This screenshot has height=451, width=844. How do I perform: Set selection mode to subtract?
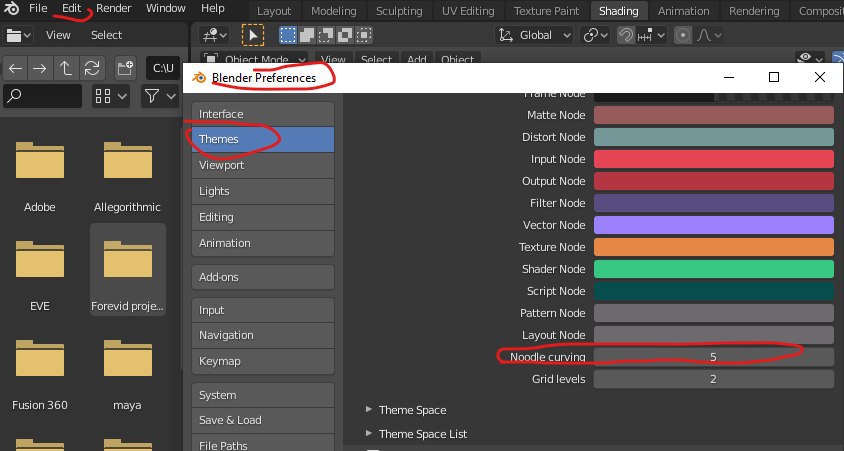click(326, 36)
